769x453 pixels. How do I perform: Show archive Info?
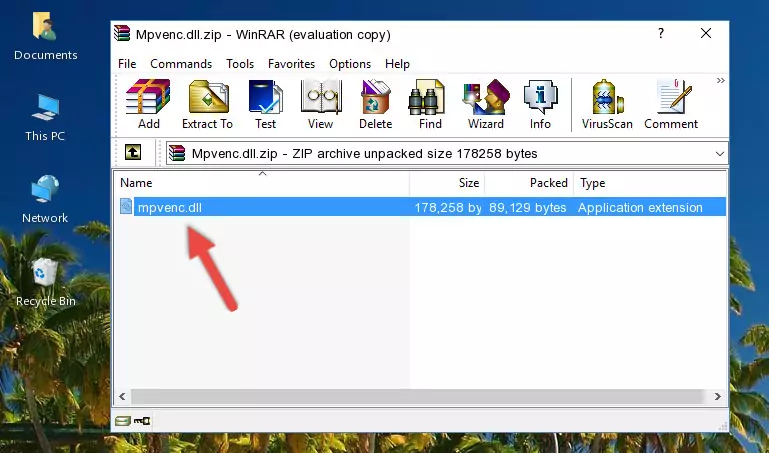[540, 104]
